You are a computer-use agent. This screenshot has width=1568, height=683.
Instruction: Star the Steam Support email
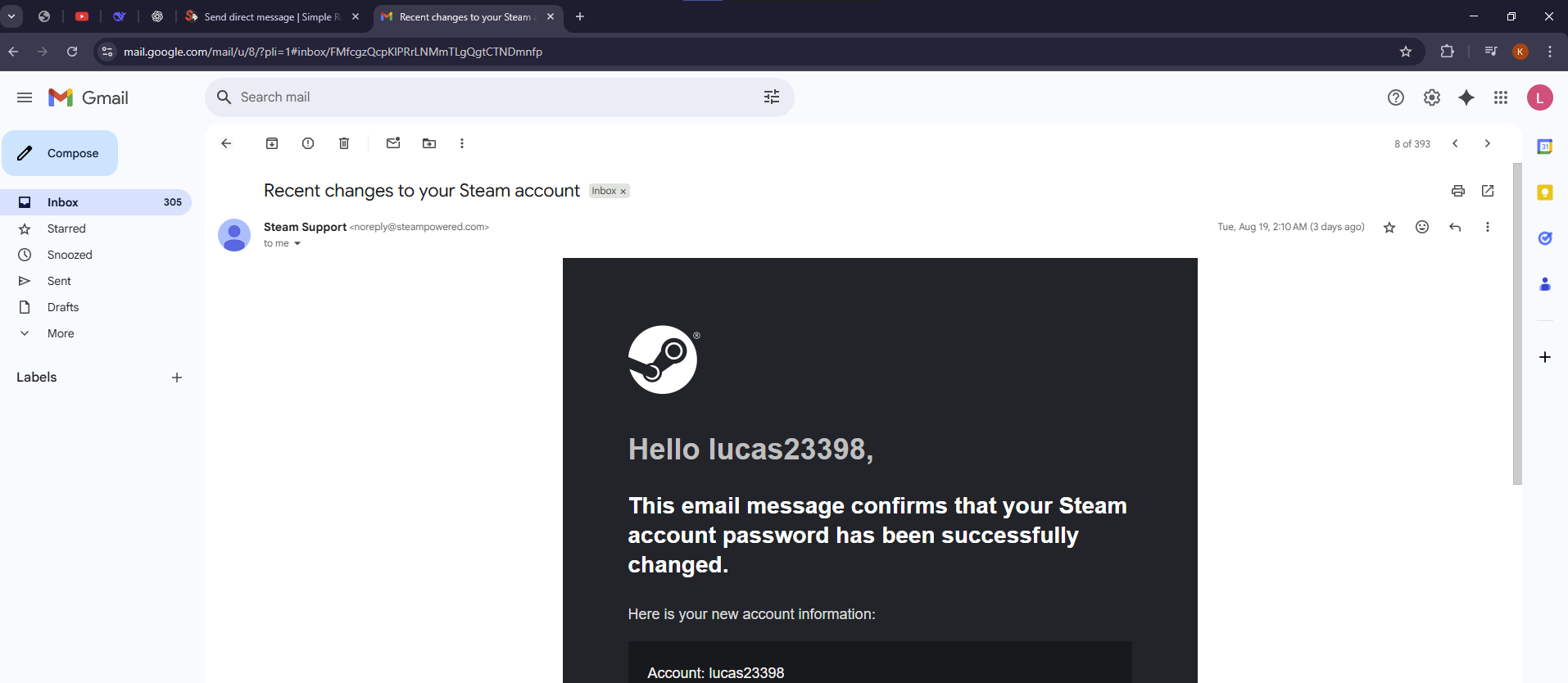[1389, 227]
